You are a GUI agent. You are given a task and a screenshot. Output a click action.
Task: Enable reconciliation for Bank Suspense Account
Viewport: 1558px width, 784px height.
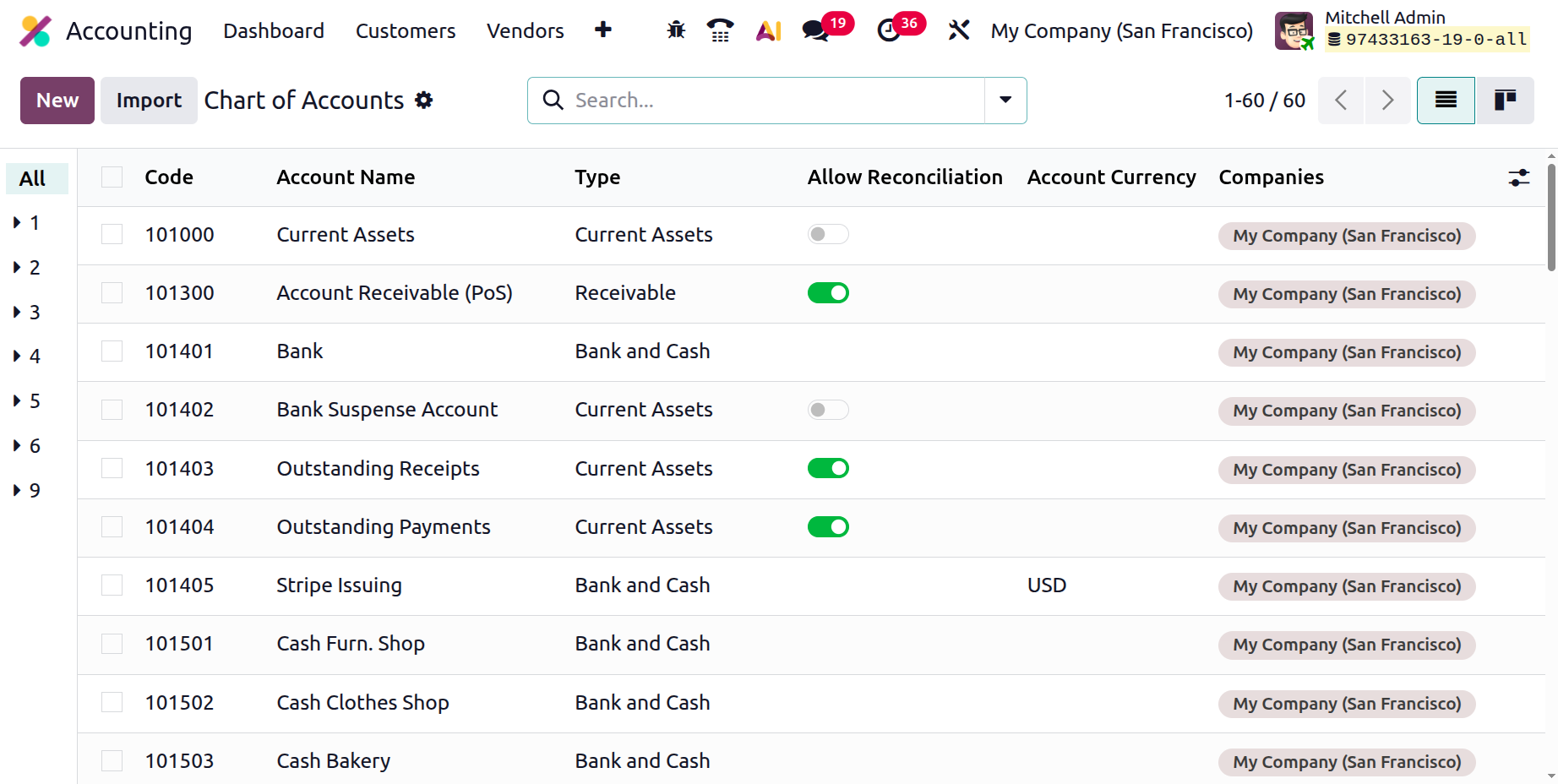point(828,410)
